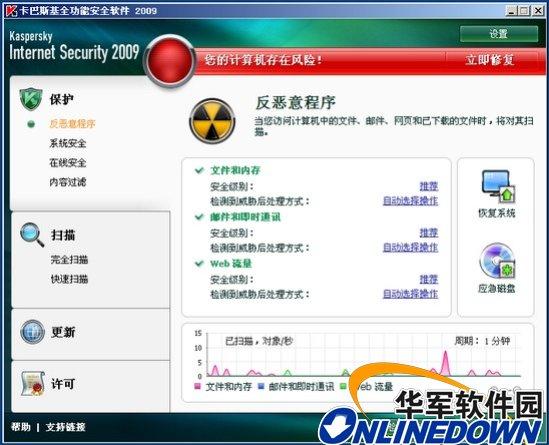Open 自动选择操作 under 邮件和即时通讯
Image resolution: width=549 pixels, height=445 pixels.
point(410,248)
